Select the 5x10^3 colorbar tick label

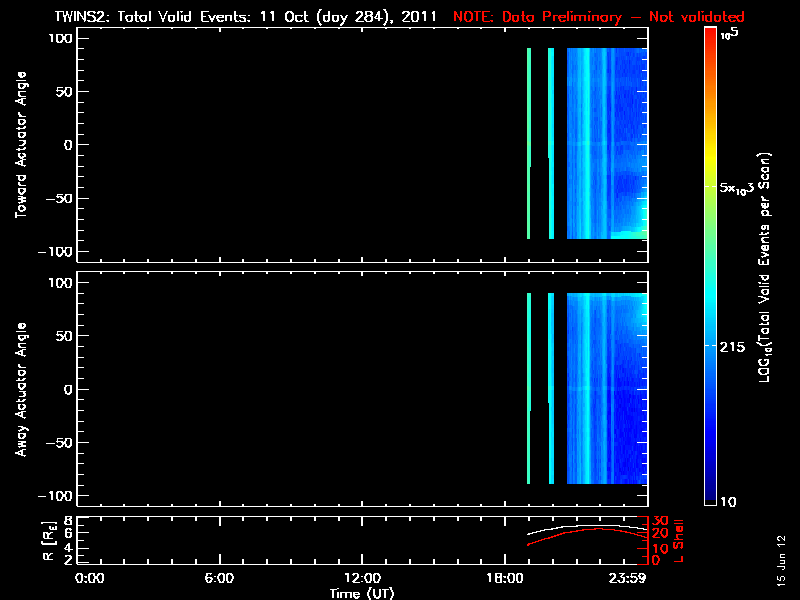(743, 189)
